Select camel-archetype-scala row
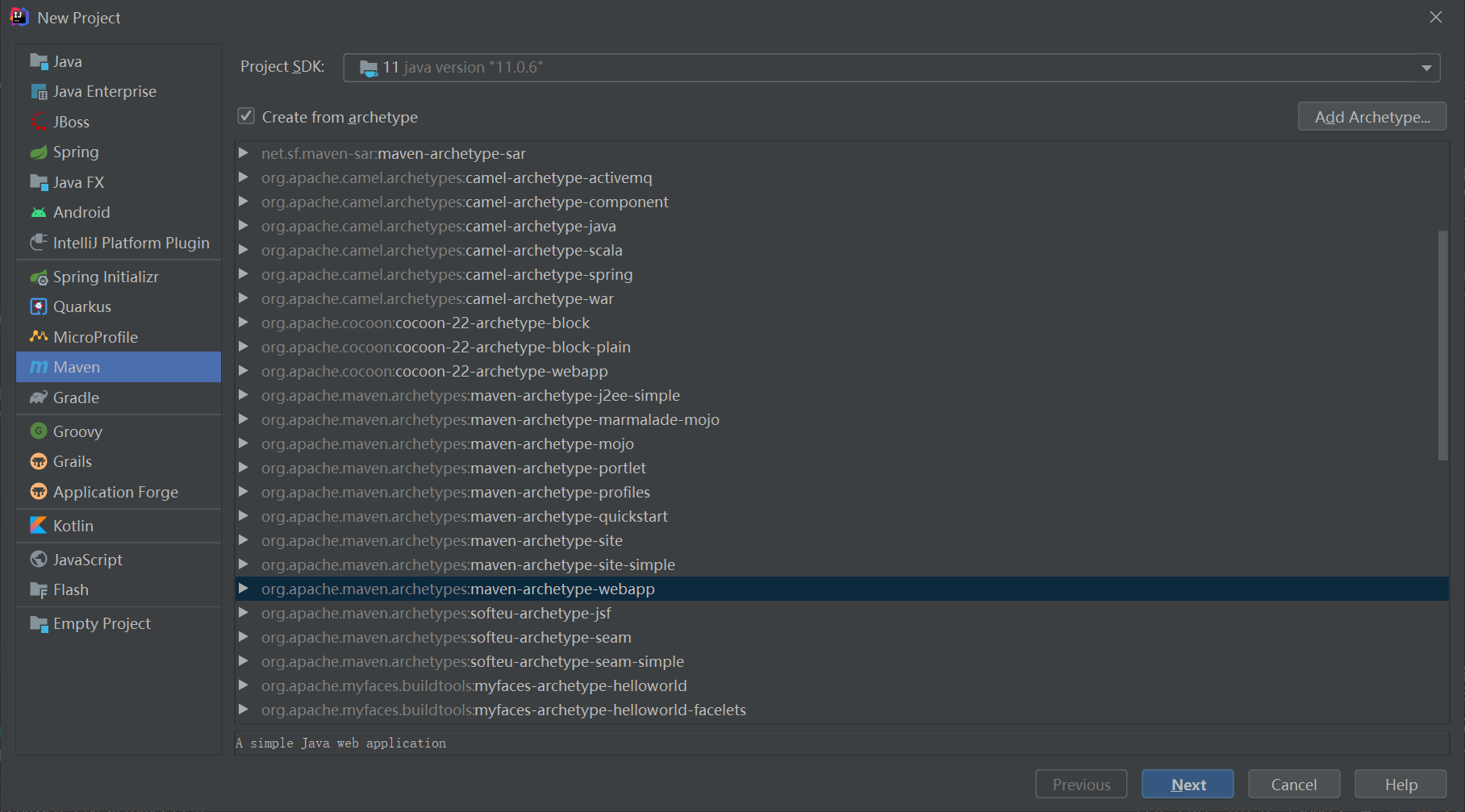 click(x=841, y=250)
